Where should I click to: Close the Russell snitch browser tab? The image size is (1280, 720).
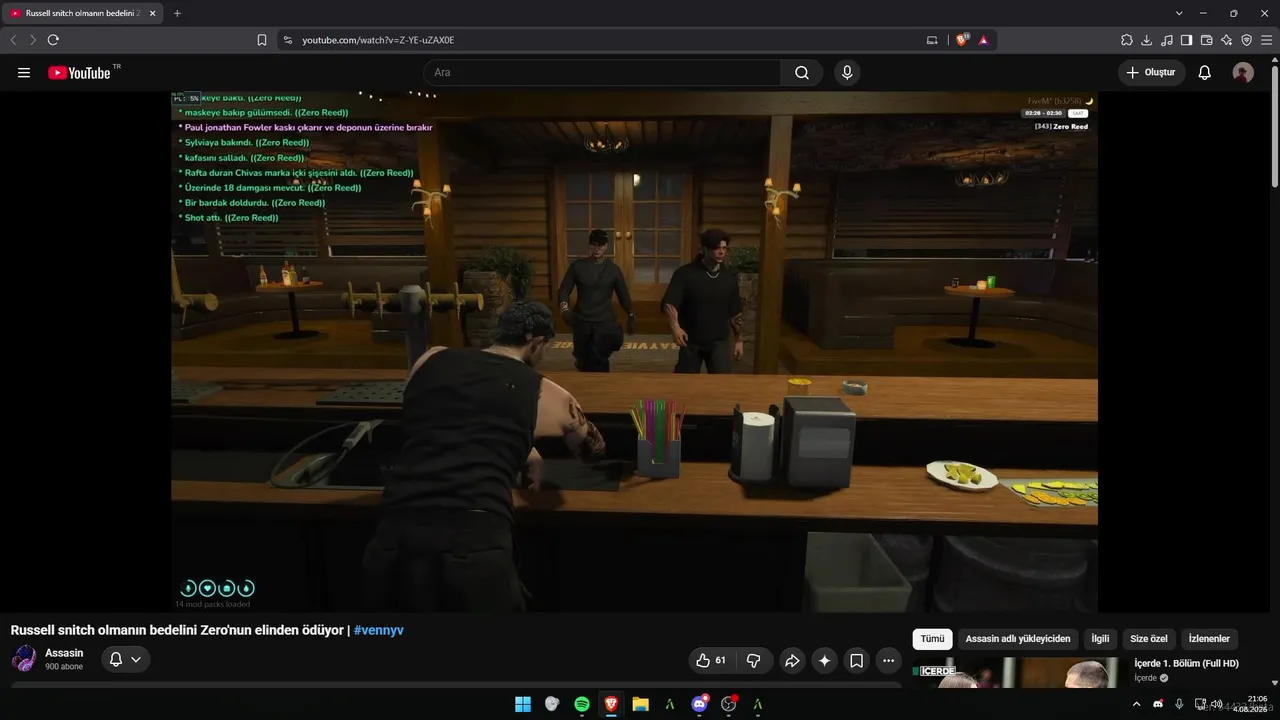point(152,13)
